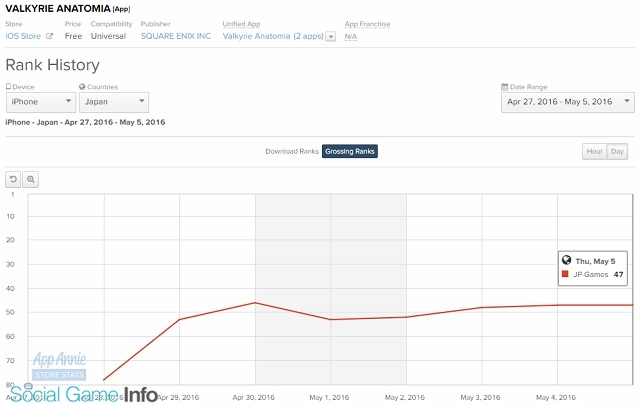The width and height of the screenshot is (640, 405).
Task: Reset chart zoom with the undo arrow icon
Action: [x=13, y=179]
